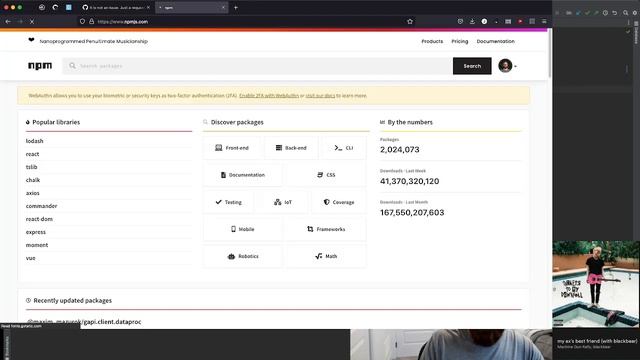Open the Pricing link
The image size is (640, 360).
(x=460, y=41)
